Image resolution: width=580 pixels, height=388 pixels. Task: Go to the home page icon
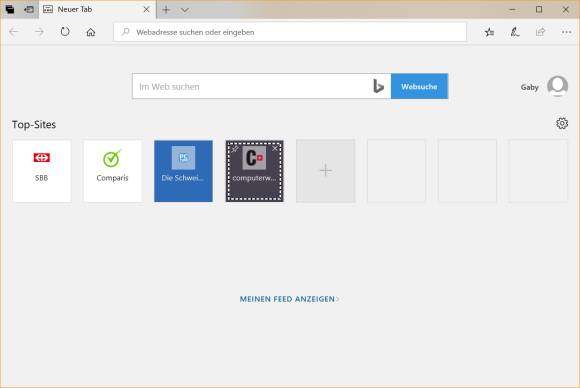pos(91,32)
